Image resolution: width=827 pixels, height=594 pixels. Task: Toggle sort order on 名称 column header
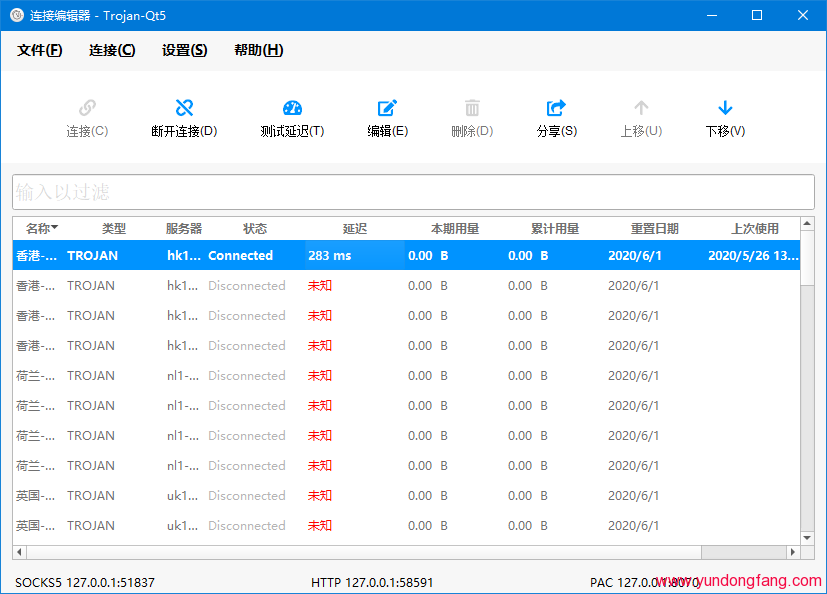tap(42, 228)
